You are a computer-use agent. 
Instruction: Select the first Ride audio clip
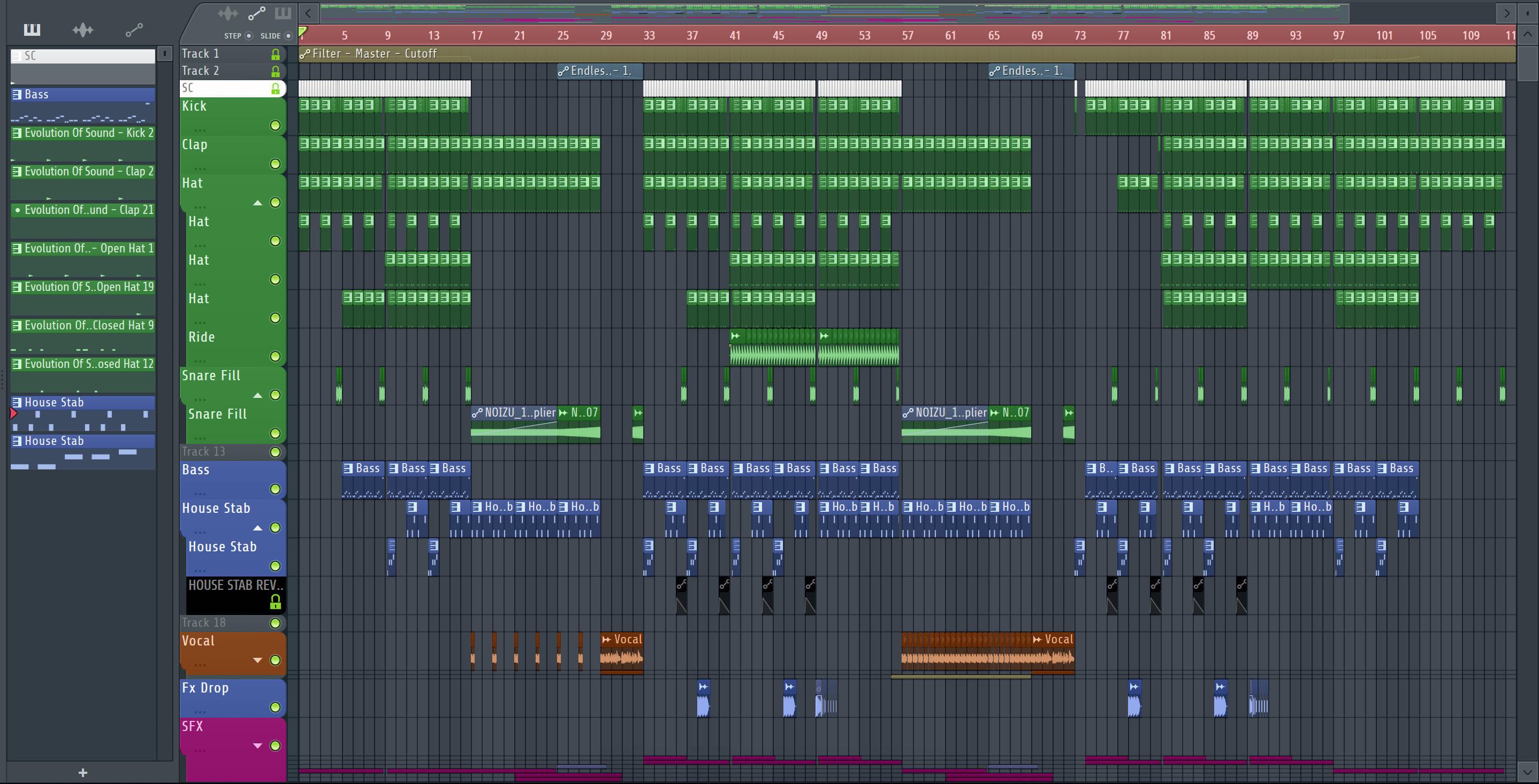[773, 347]
